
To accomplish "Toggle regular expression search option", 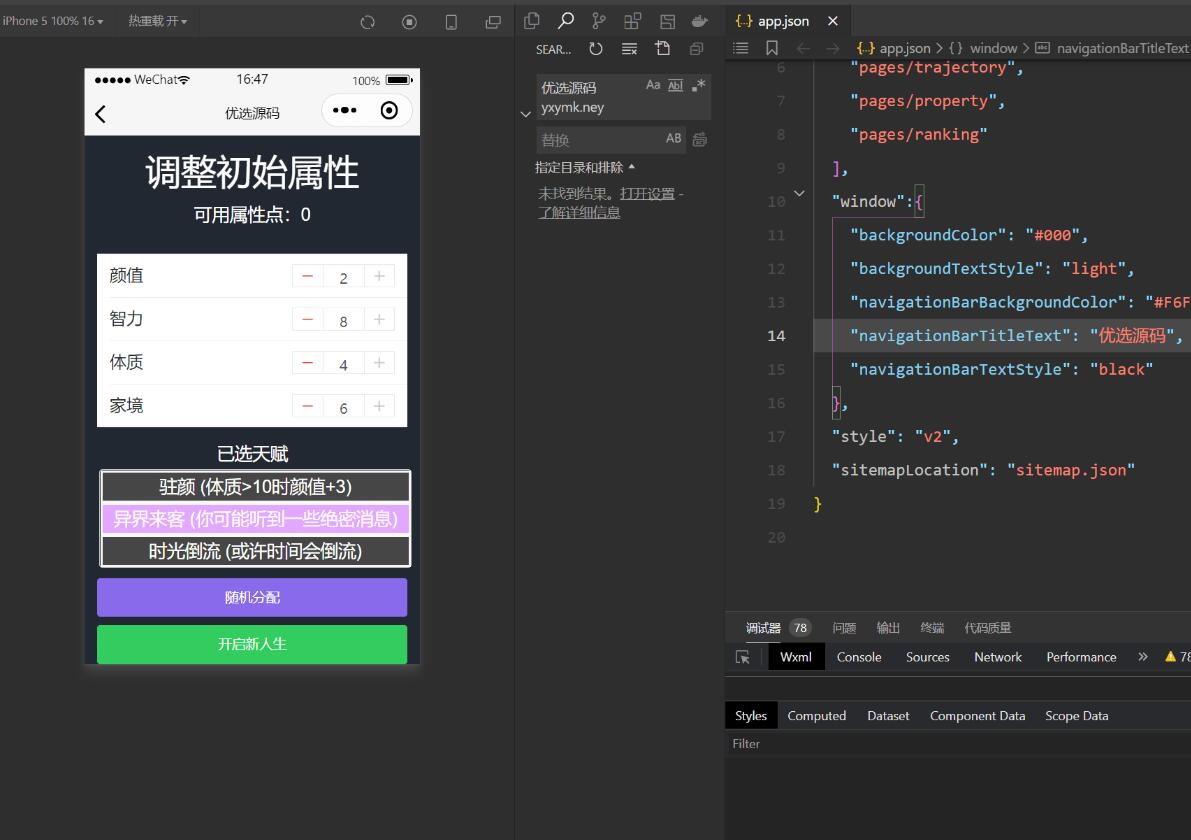I will click(698, 86).
